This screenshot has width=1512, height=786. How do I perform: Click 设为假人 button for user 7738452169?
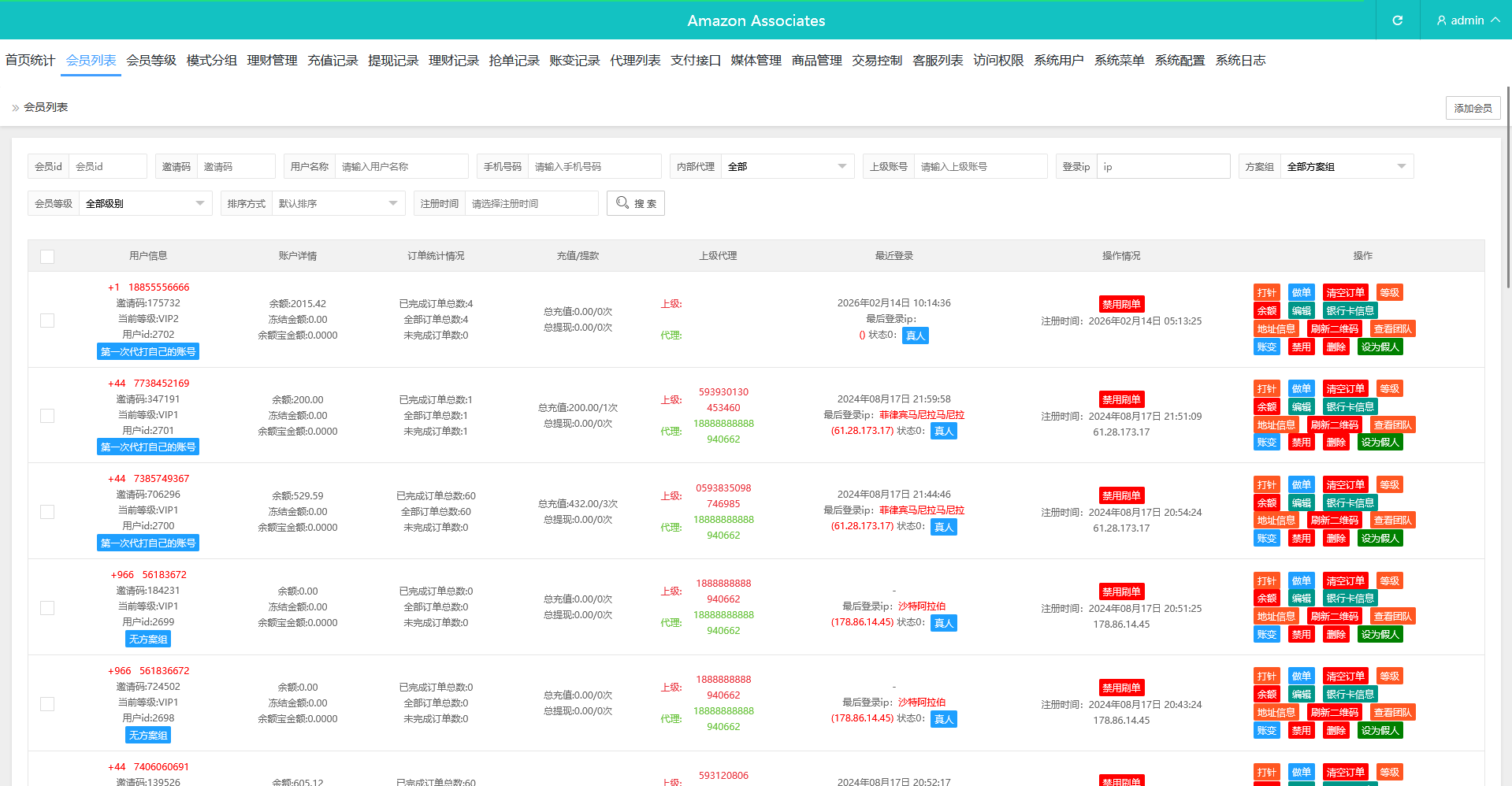pyautogui.click(x=1380, y=443)
